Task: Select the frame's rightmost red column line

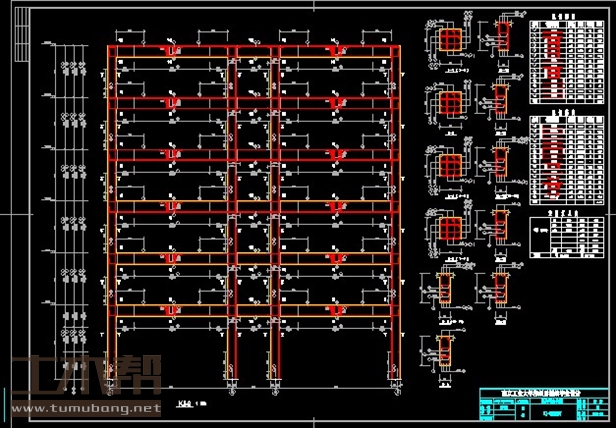Action: tap(401, 200)
